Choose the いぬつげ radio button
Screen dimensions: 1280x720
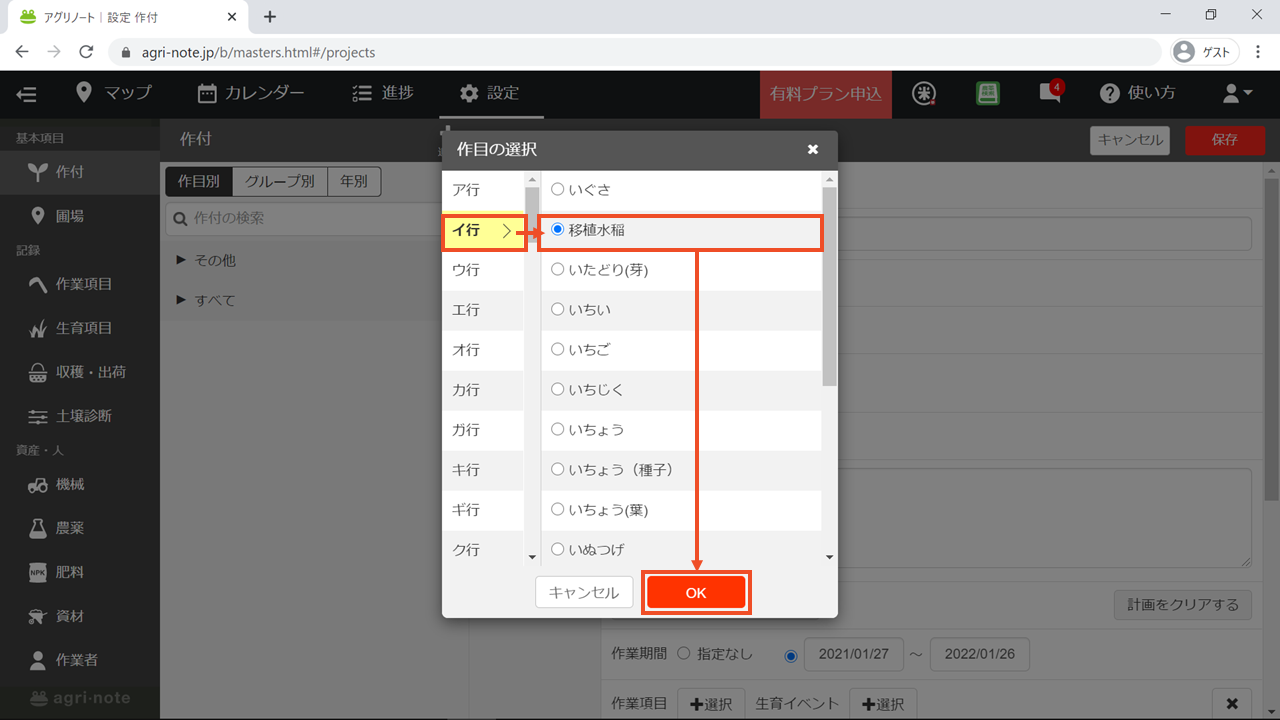pyautogui.click(x=558, y=549)
